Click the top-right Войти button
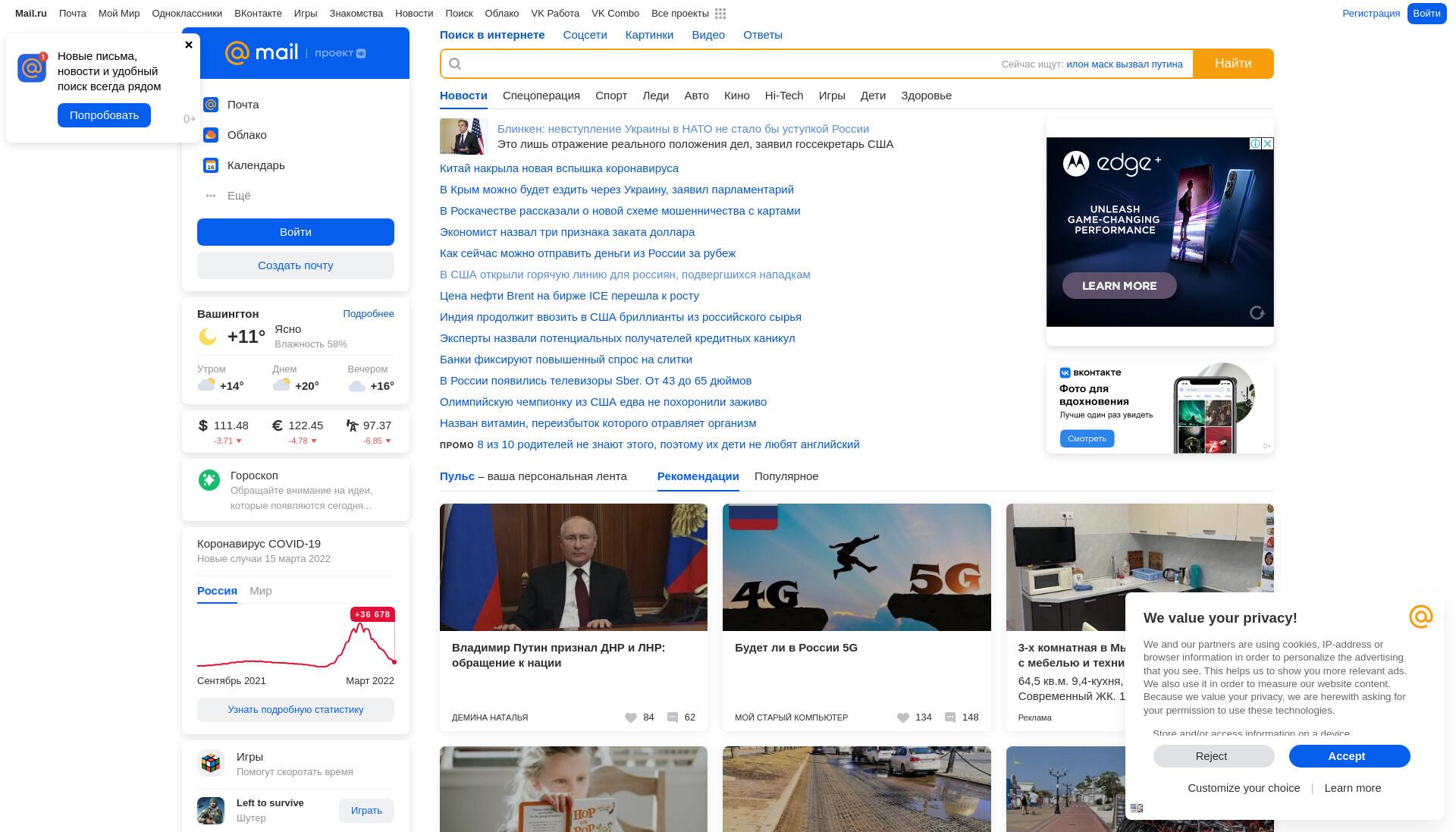Image resolution: width=1456 pixels, height=832 pixels. pos(1426,14)
